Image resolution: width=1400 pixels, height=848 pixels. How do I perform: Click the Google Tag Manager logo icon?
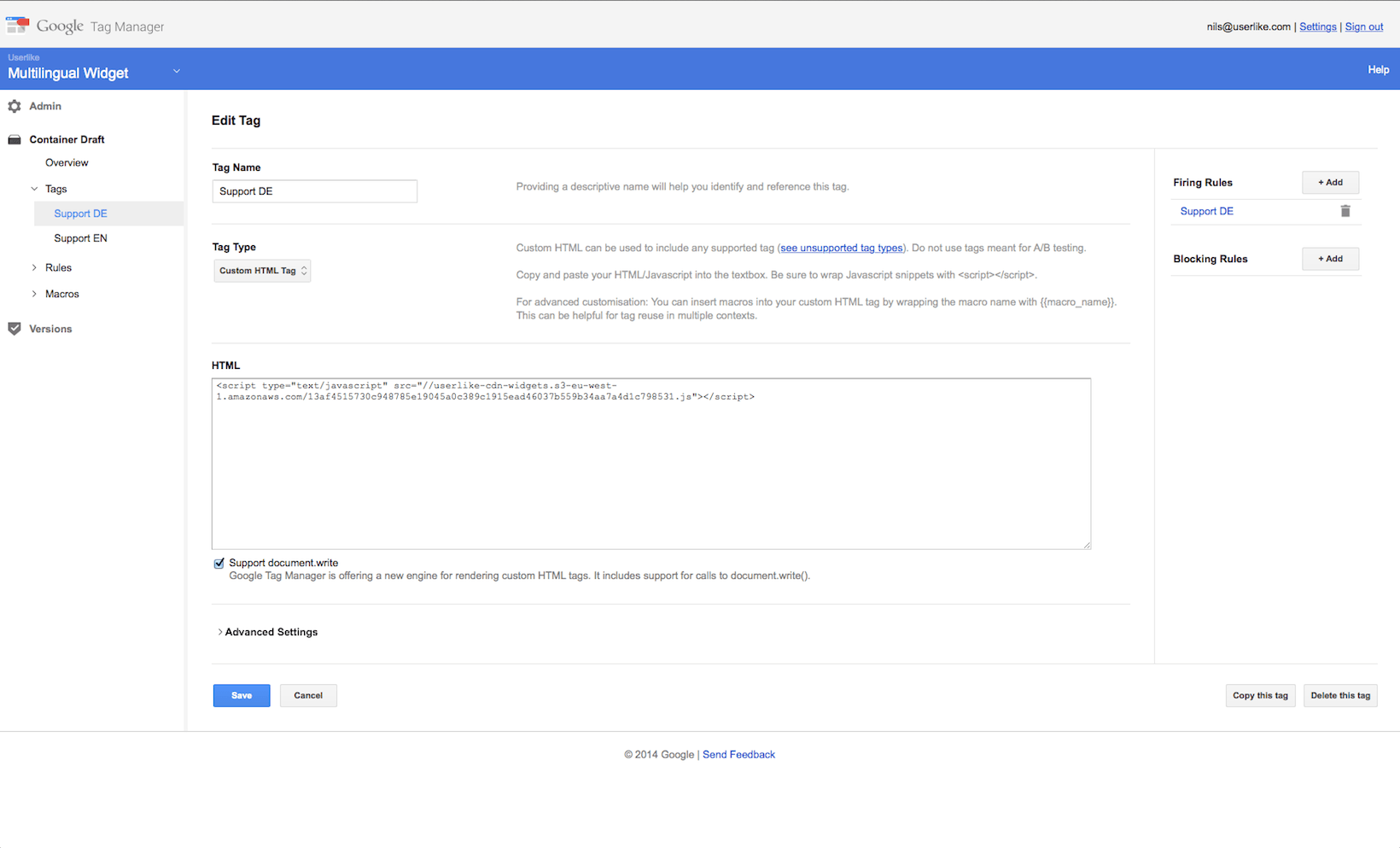17,25
